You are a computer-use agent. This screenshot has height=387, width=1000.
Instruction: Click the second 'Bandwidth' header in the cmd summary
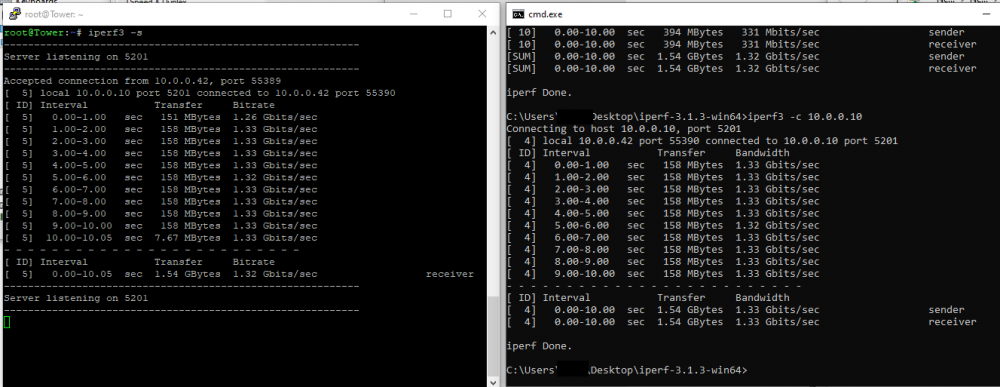(x=762, y=298)
